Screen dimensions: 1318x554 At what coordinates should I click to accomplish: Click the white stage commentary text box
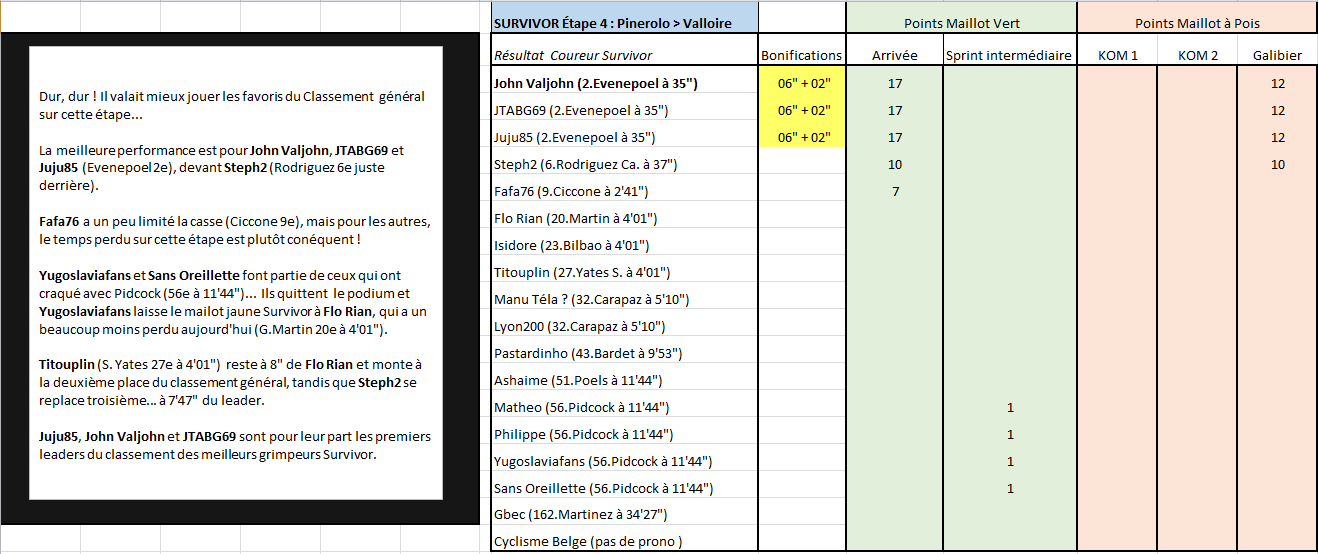click(x=236, y=272)
